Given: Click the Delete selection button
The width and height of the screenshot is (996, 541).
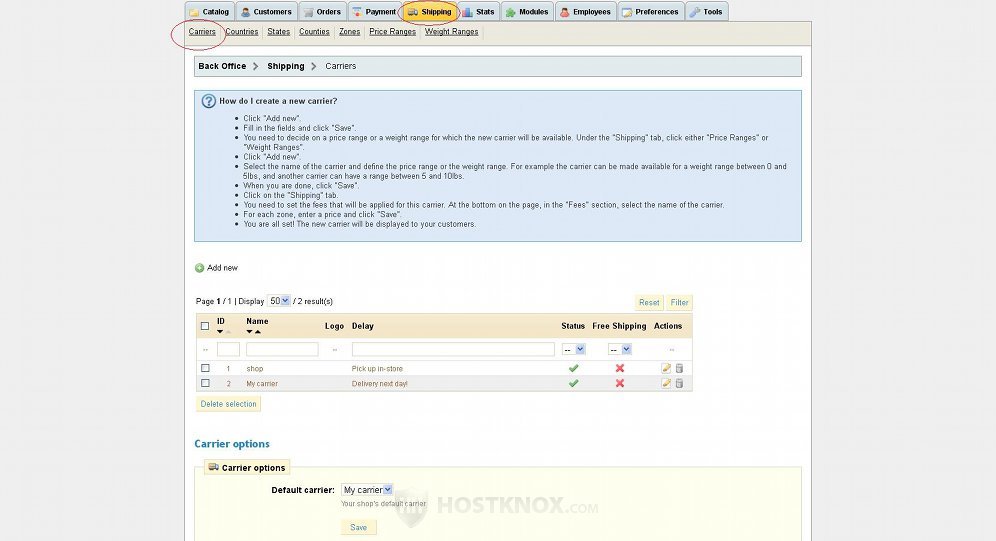Looking at the screenshot, I should coord(228,404).
